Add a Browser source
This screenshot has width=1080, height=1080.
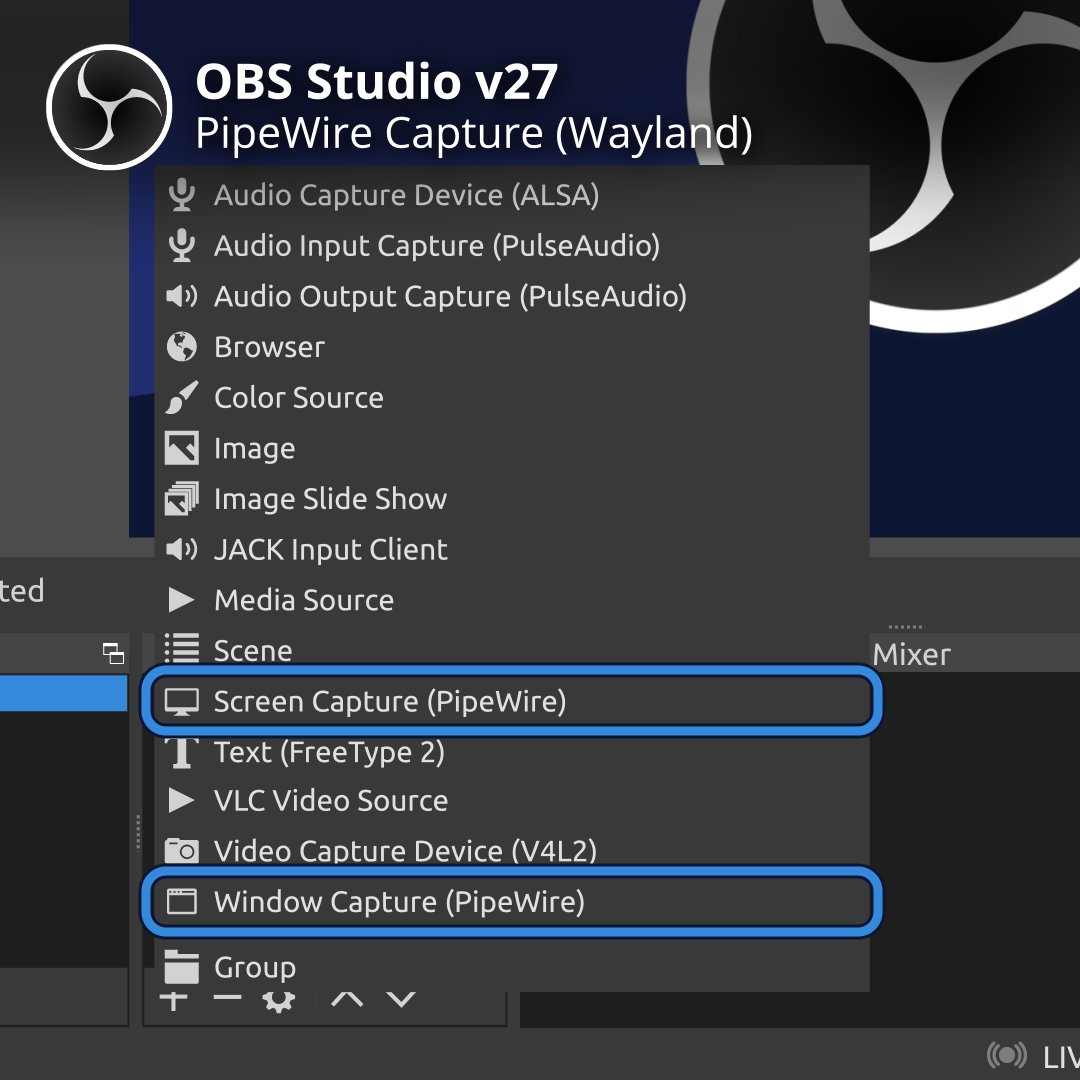[512, 347]
